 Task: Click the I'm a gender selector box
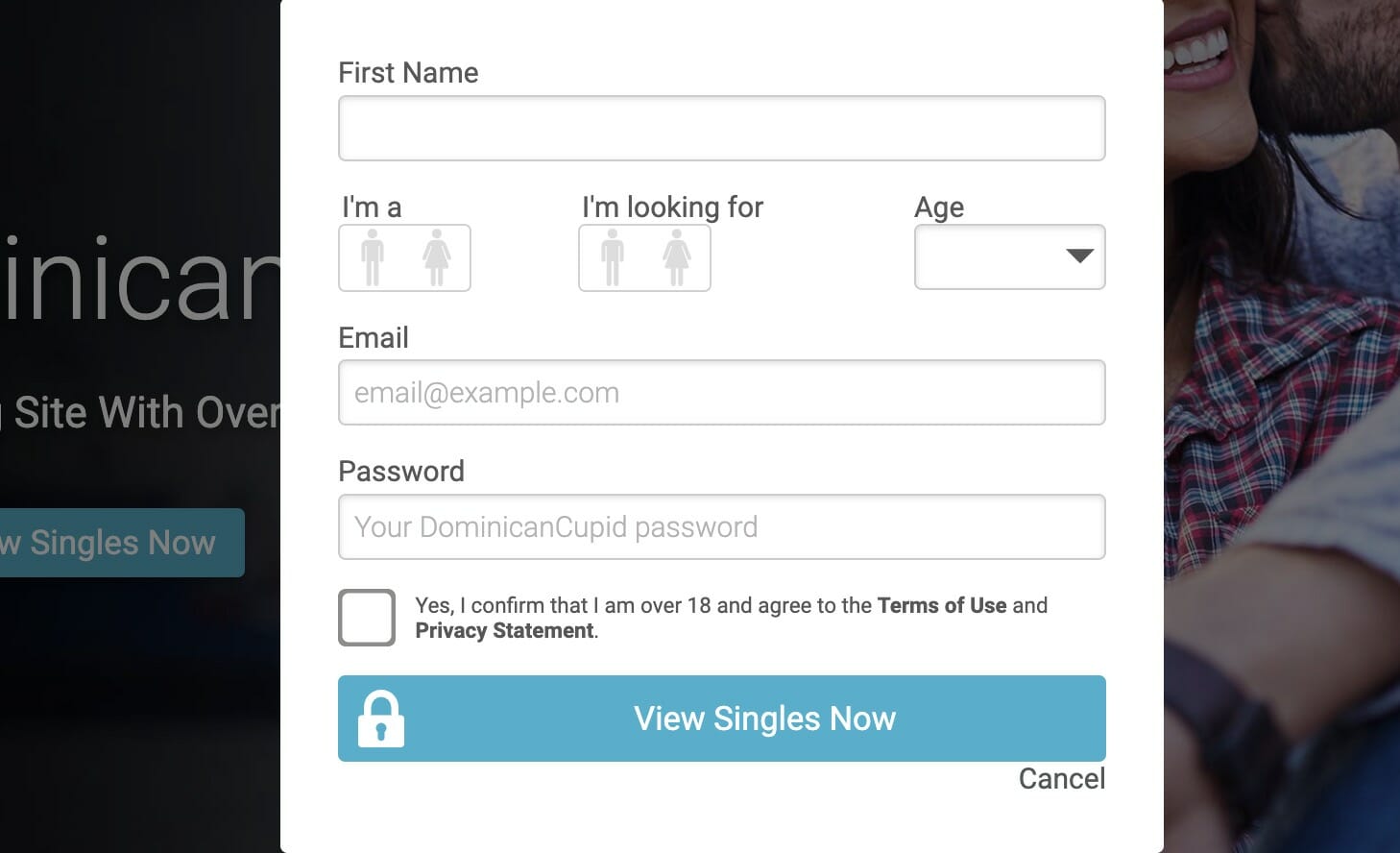click(x=404, y=257)
